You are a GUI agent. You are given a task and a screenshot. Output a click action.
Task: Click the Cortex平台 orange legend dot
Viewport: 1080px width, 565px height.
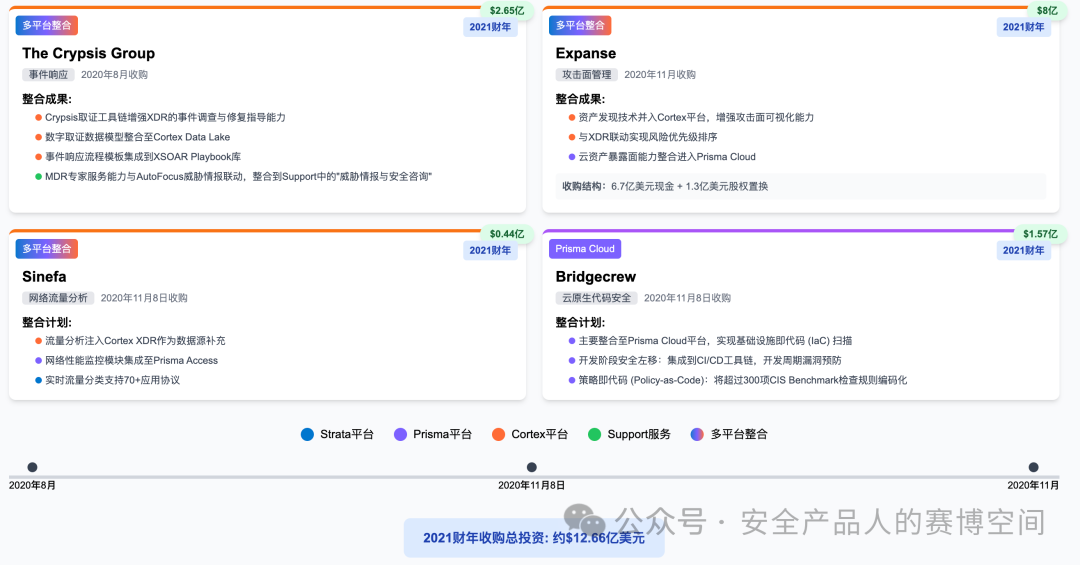coord(499,434)
